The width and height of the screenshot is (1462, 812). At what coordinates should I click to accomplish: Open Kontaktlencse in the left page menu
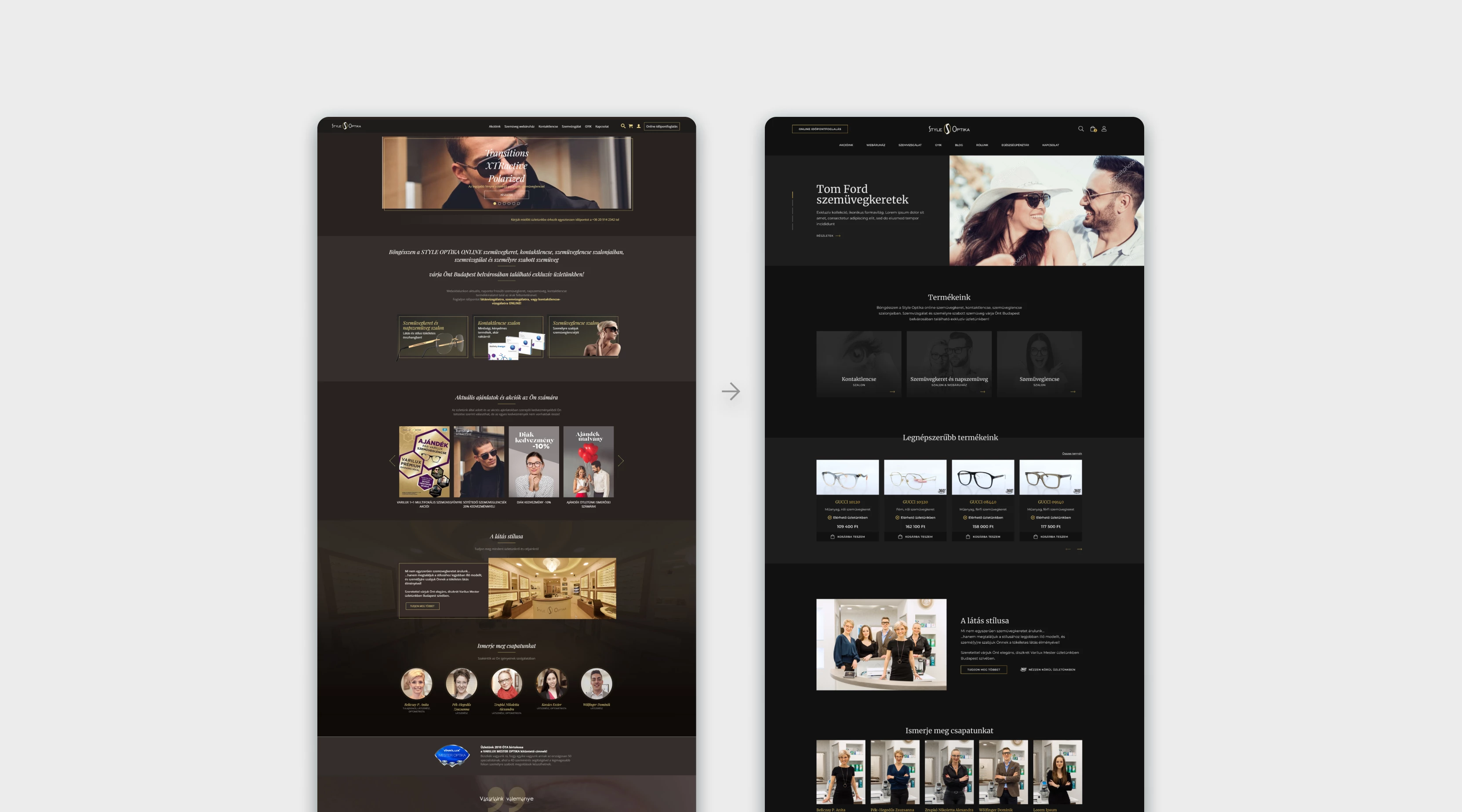548,127
